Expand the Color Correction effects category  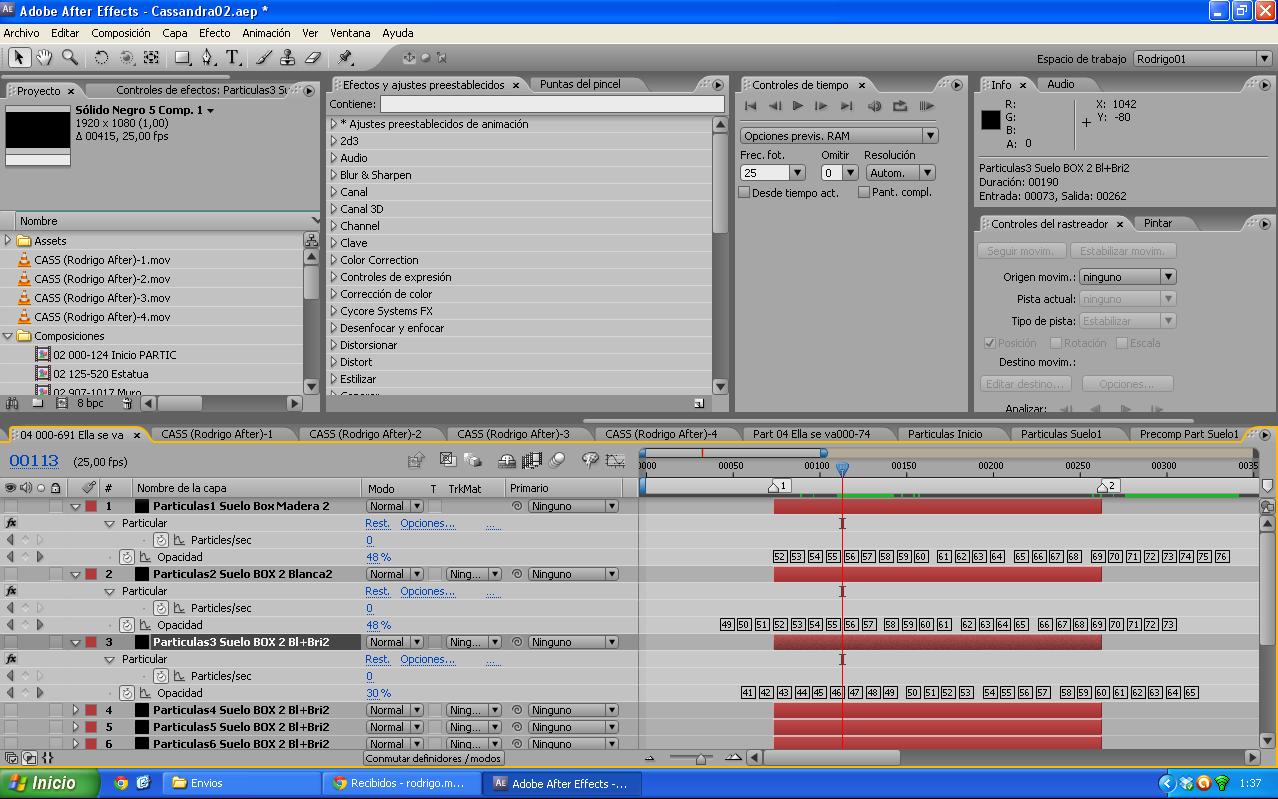pos(335,260)
